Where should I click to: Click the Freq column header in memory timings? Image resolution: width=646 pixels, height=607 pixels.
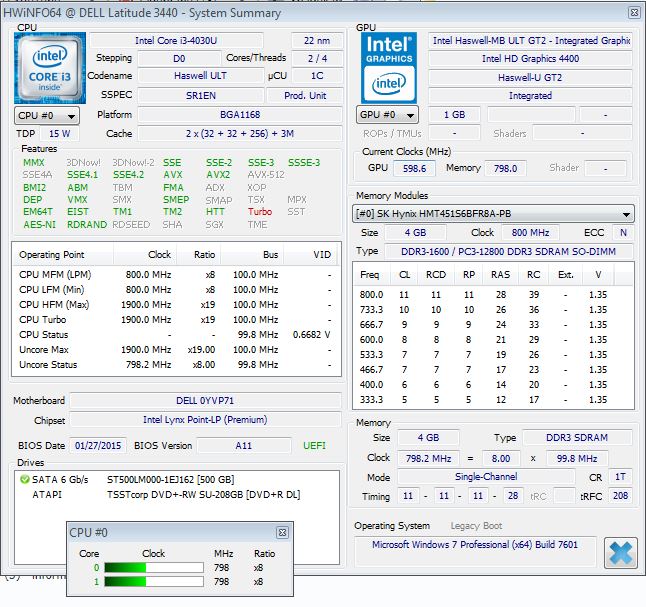tap(370, 275)
